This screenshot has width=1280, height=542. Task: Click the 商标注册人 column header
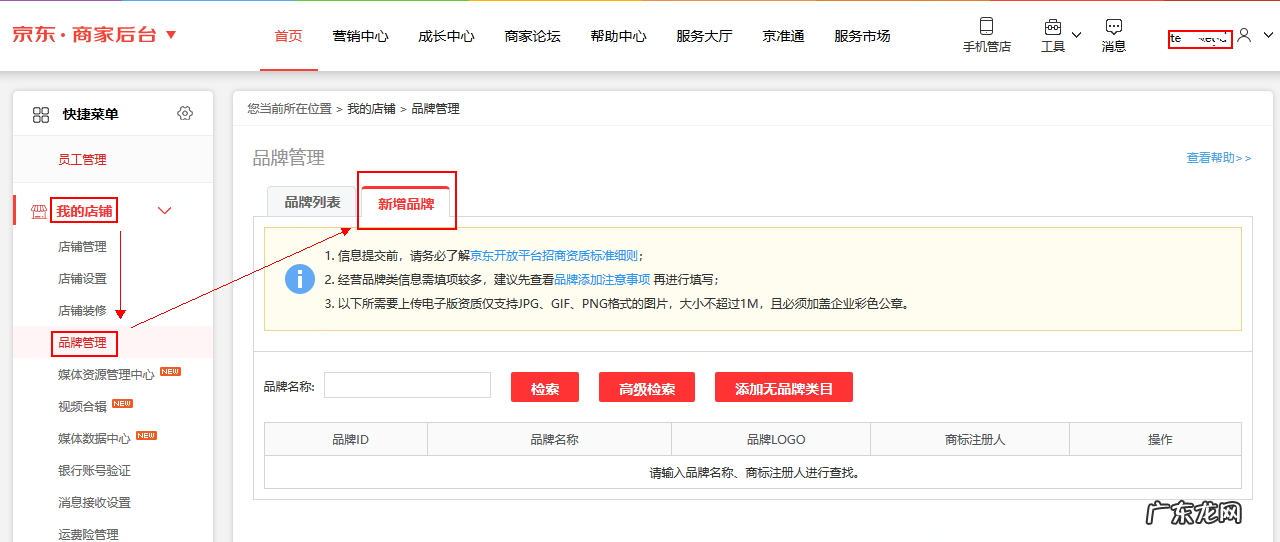(x=970, y=440)
